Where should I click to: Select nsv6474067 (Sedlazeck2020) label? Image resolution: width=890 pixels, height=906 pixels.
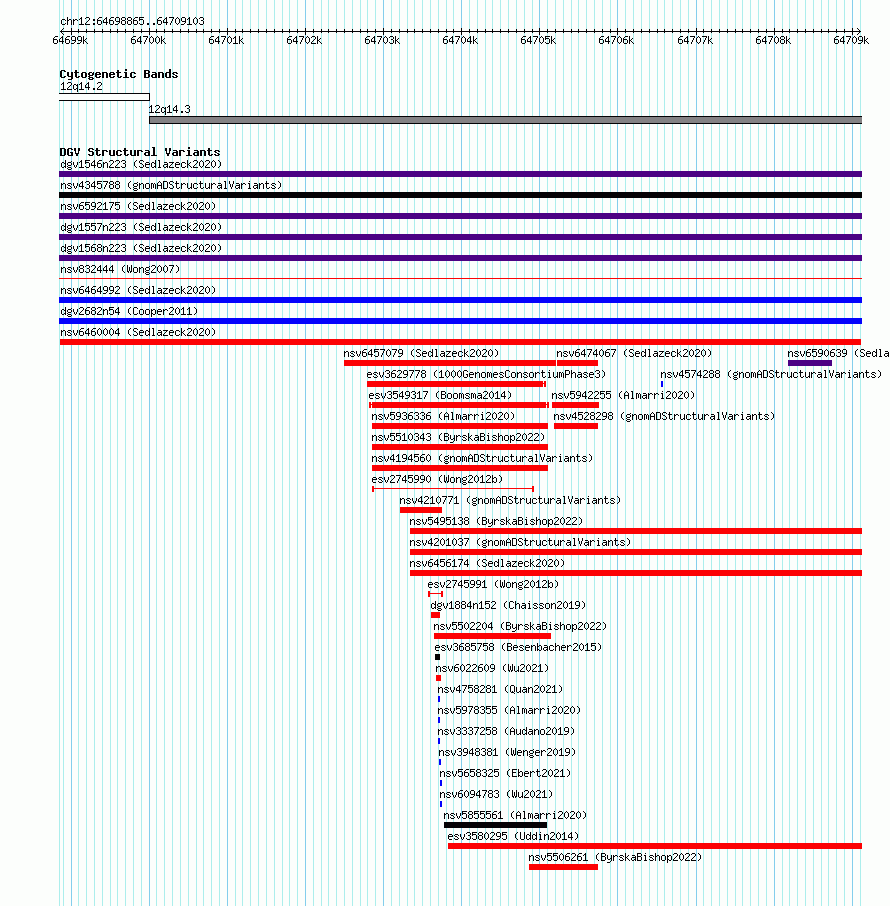[x=634, y=354]
